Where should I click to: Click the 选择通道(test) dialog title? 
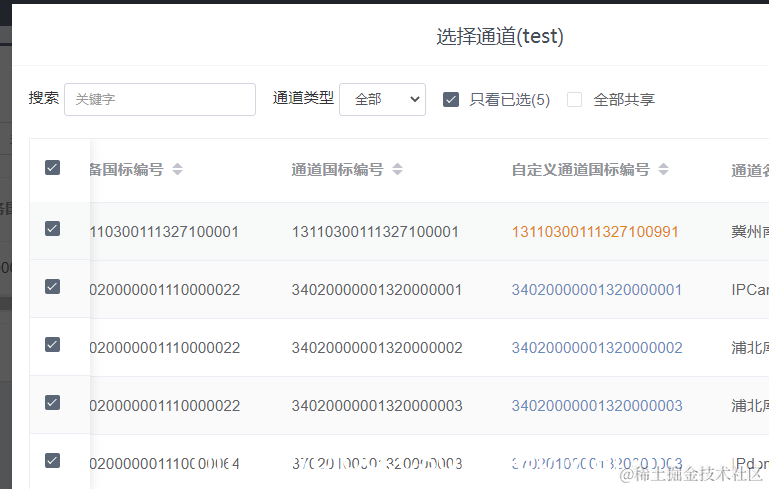[x=500, y=36]
